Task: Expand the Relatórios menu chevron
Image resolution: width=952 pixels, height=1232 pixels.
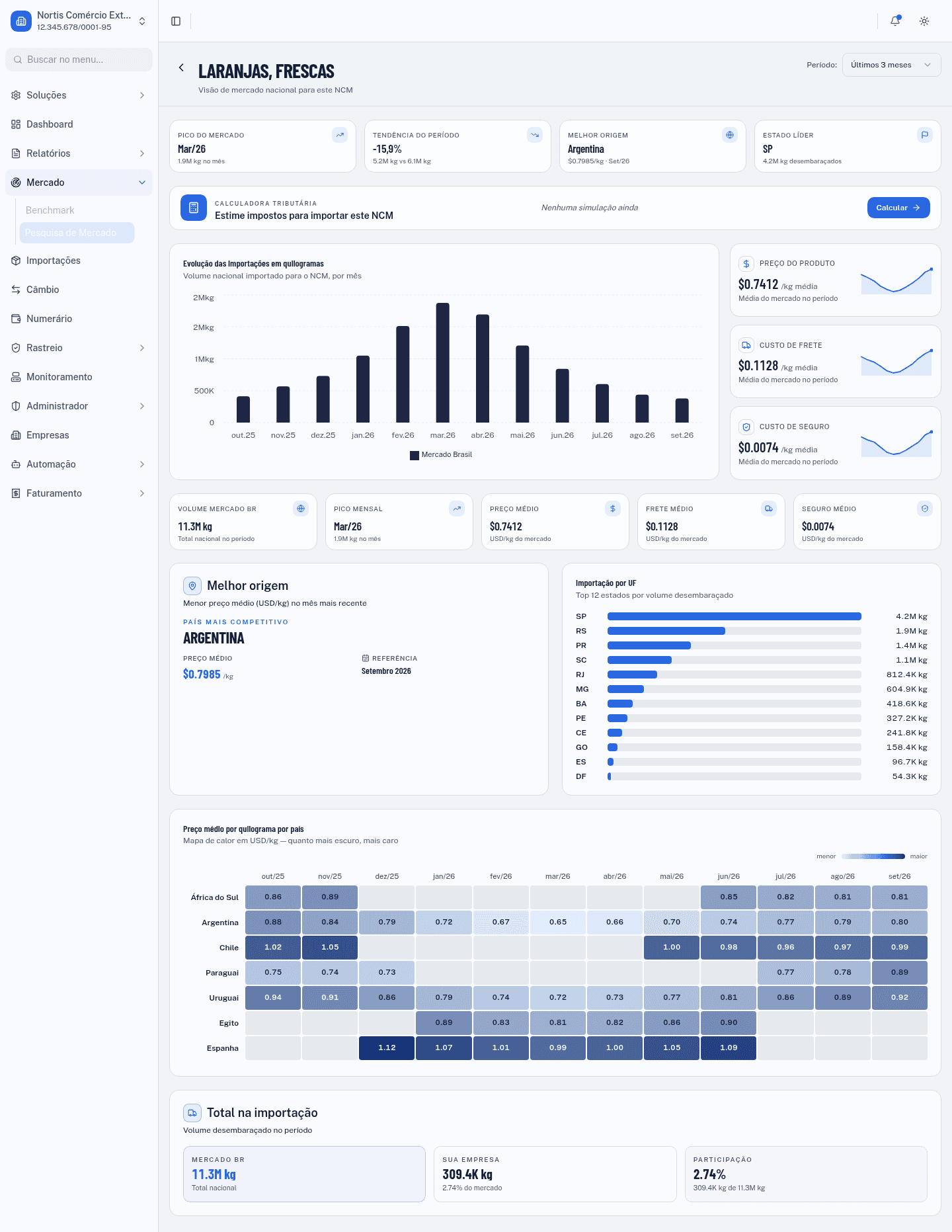Action: (142, 153)
